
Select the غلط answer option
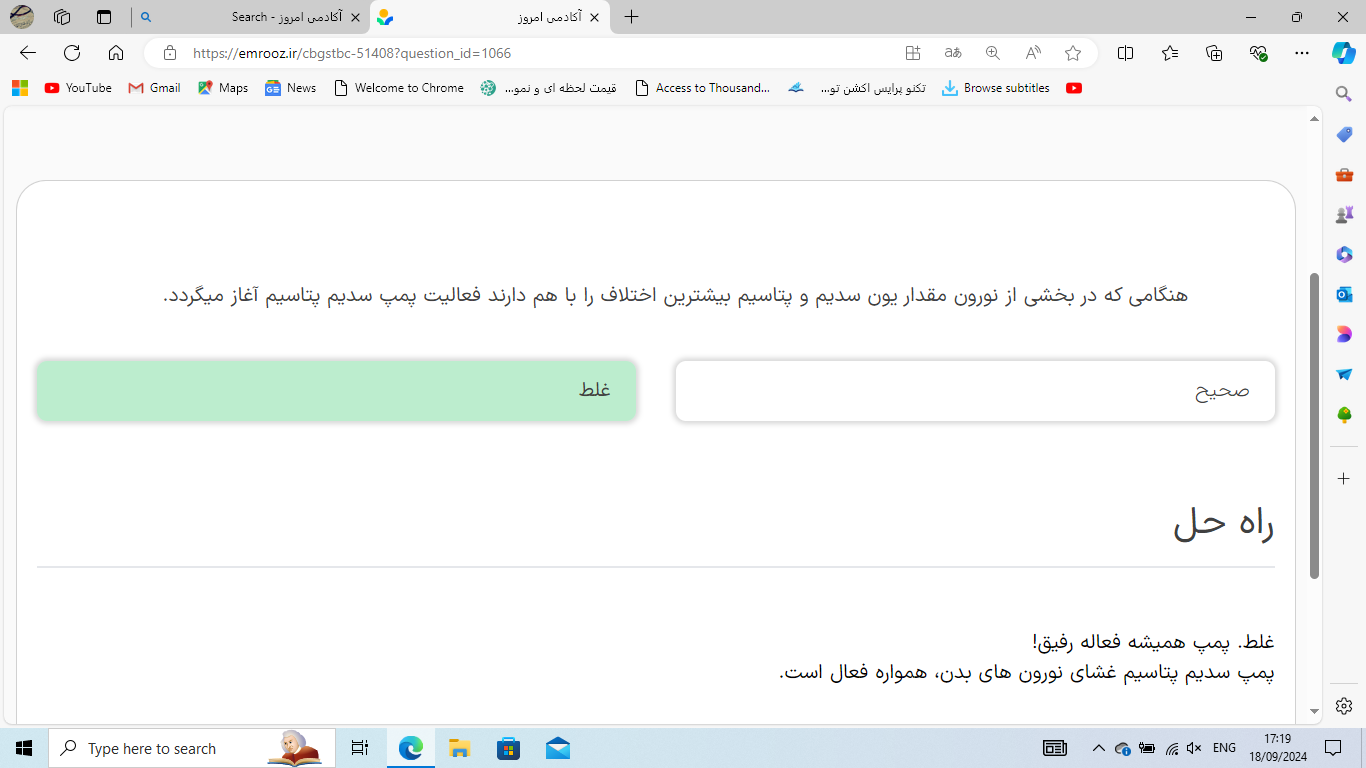coord(336,391)
